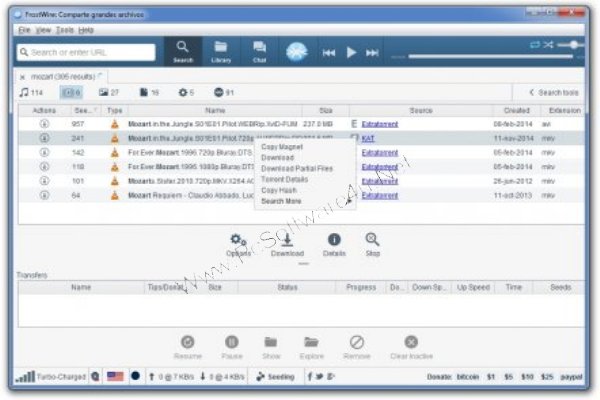Screen dimensions: 600x400
Task: Sort results by Seeds column
Action: [85, 110]
